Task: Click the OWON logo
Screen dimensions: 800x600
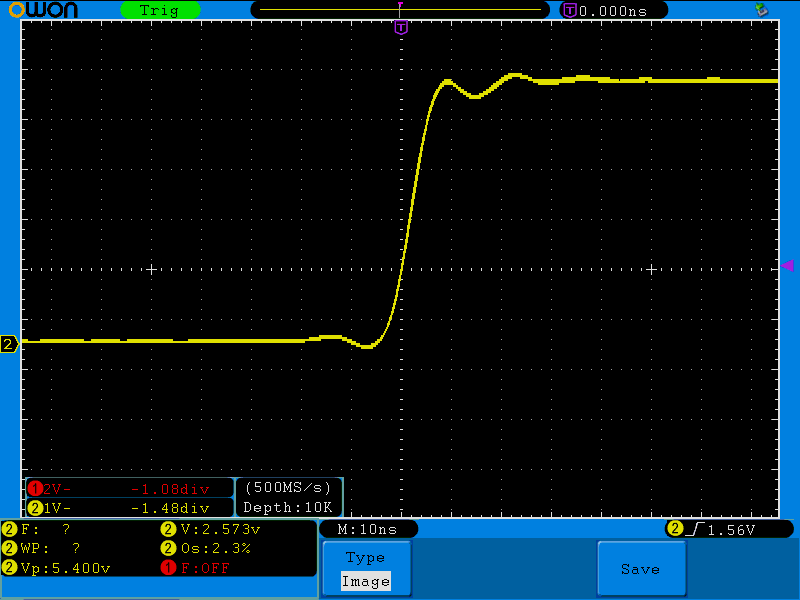Action: 43,10
